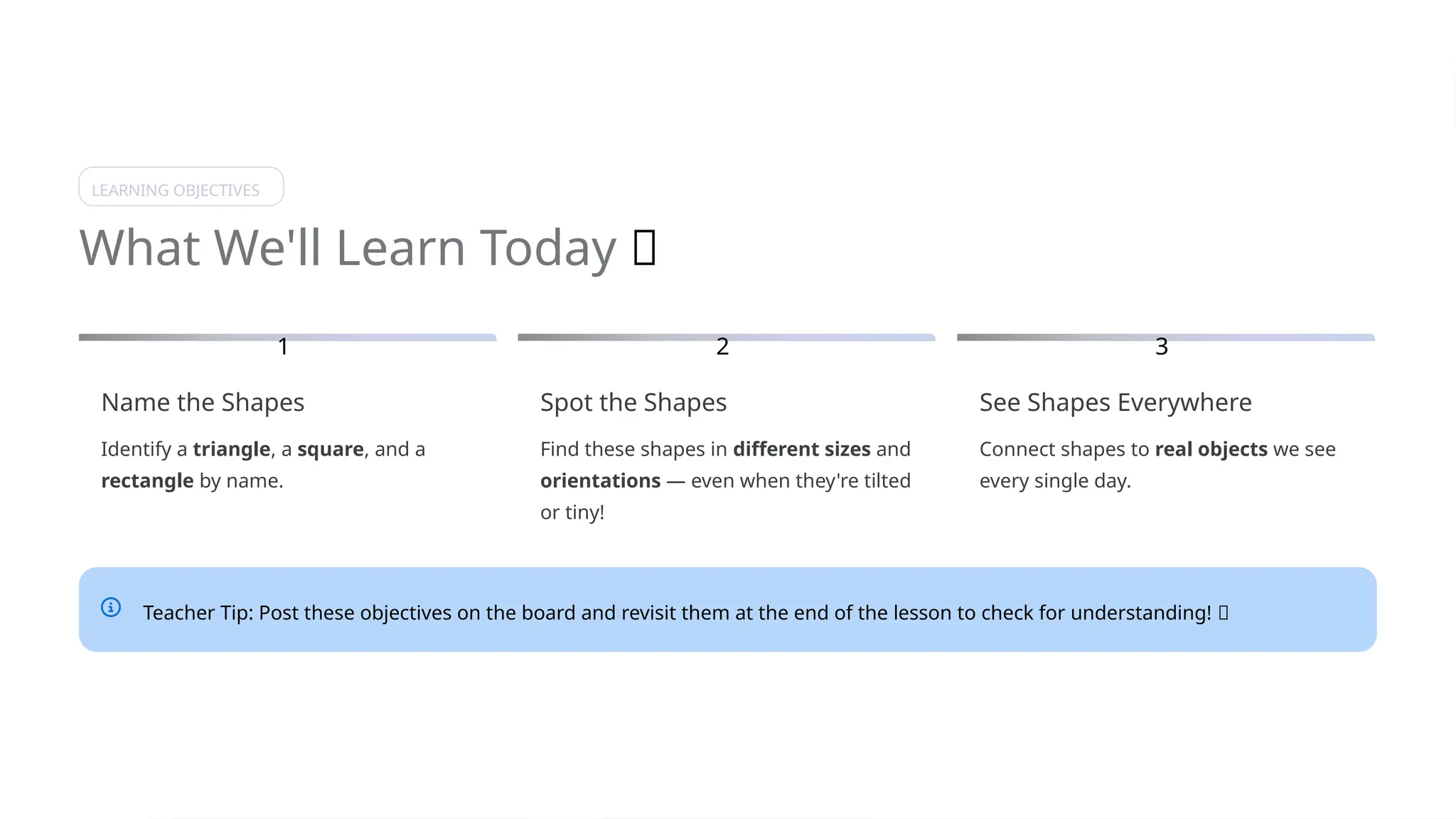Click the number 1 card marker
Viewport: 1456px width, 819px height.
[283, 346]
